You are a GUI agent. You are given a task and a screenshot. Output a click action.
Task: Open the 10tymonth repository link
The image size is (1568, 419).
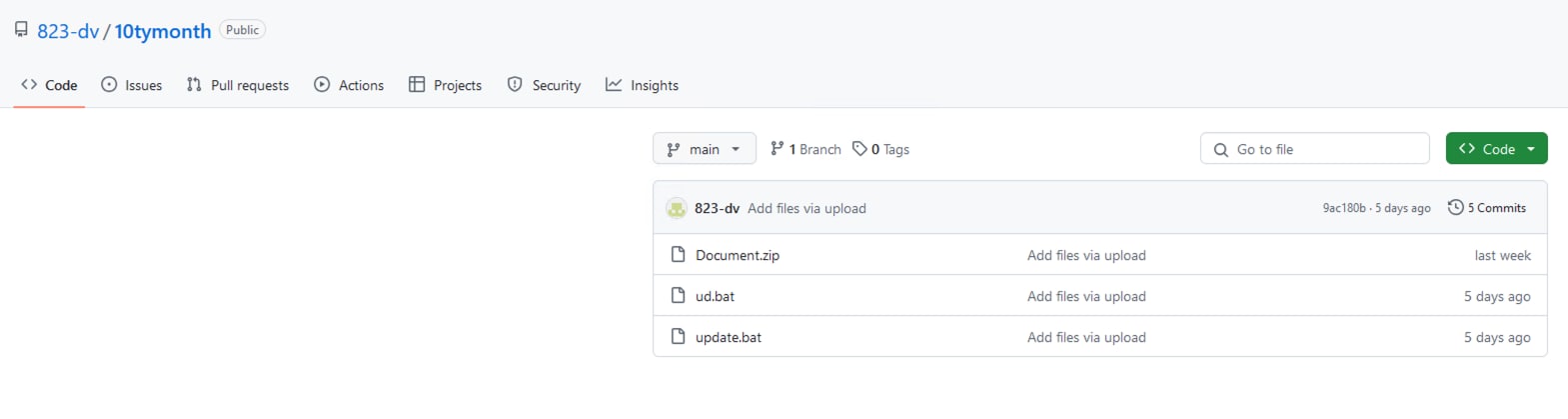coord(163,31)
